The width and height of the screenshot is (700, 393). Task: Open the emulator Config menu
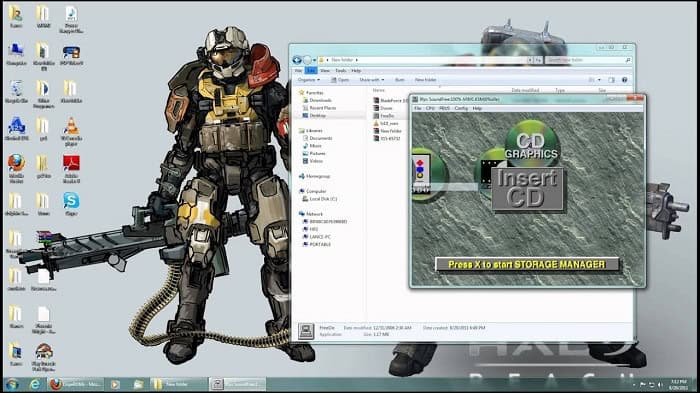tap(461, 109)
